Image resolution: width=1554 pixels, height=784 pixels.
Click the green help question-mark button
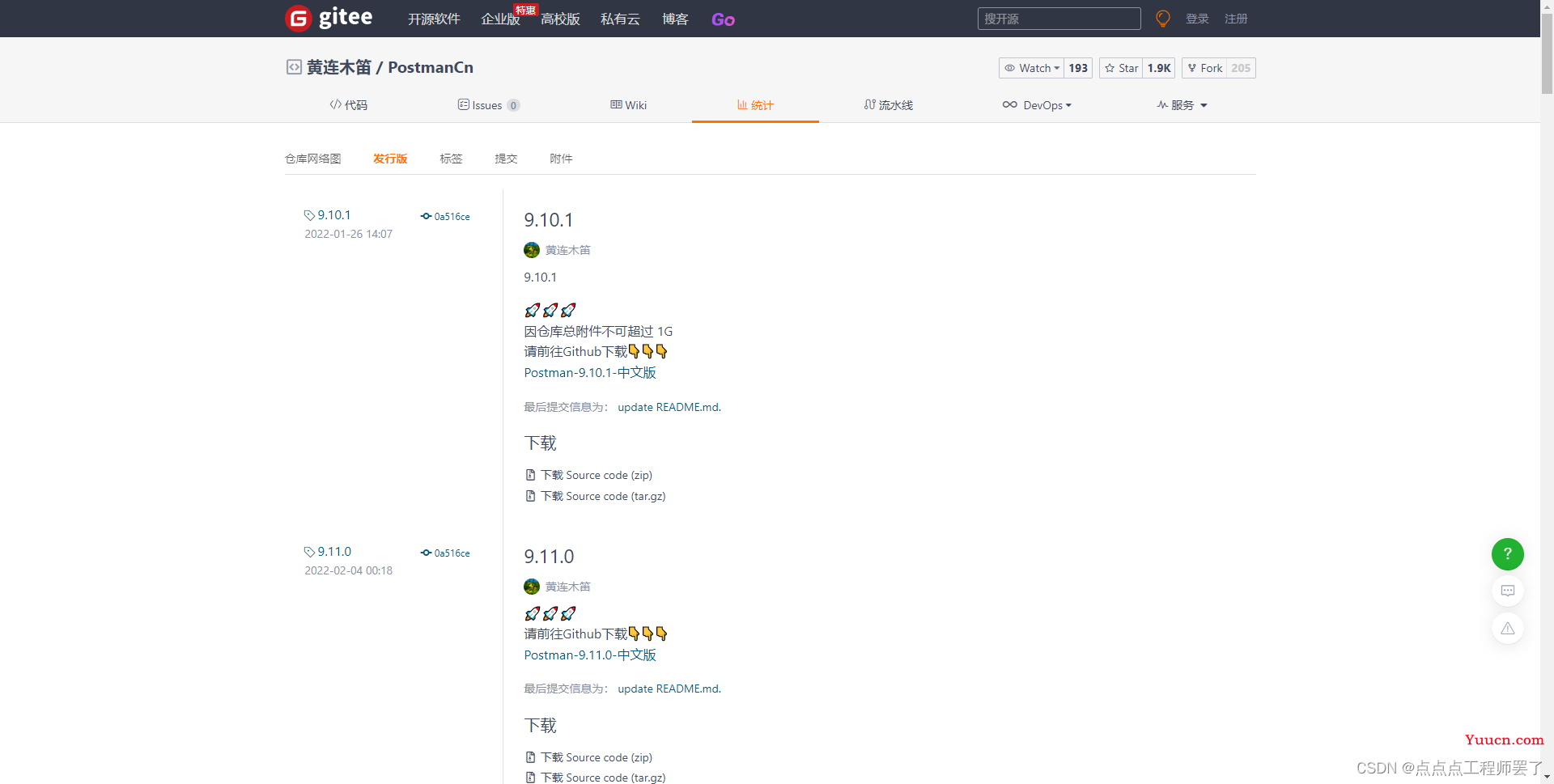1507,554
